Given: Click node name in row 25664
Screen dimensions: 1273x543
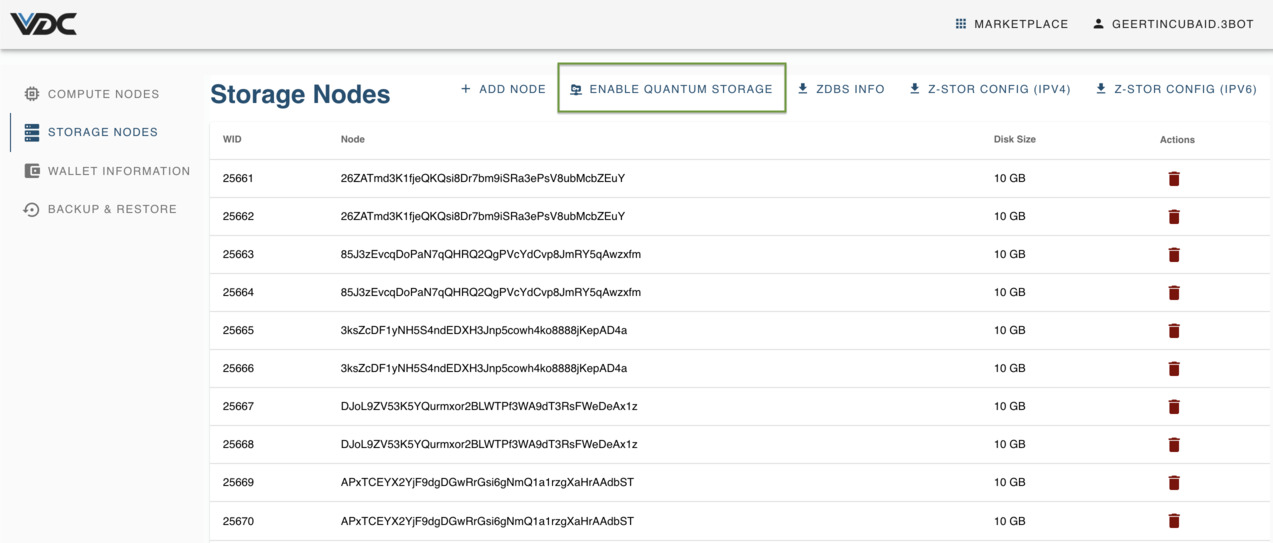Looking at the screenshot, I should (x=491, y=292).
